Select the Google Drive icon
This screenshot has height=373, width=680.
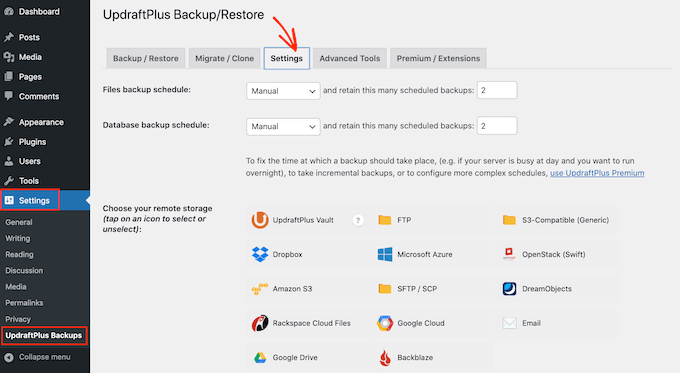pyautogui.click(x=260, y=358)
